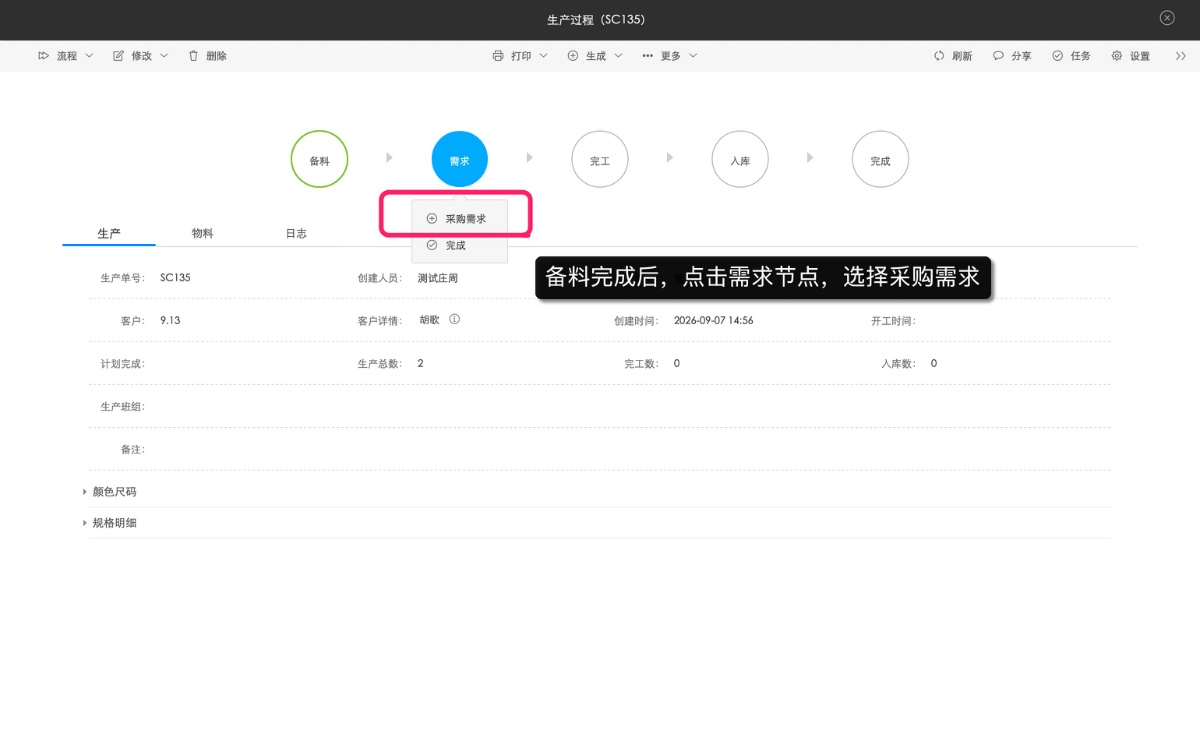Viewport: 1200px width, 748px height.
Task: Click the 分享 button label
Action: point(1021,56)
